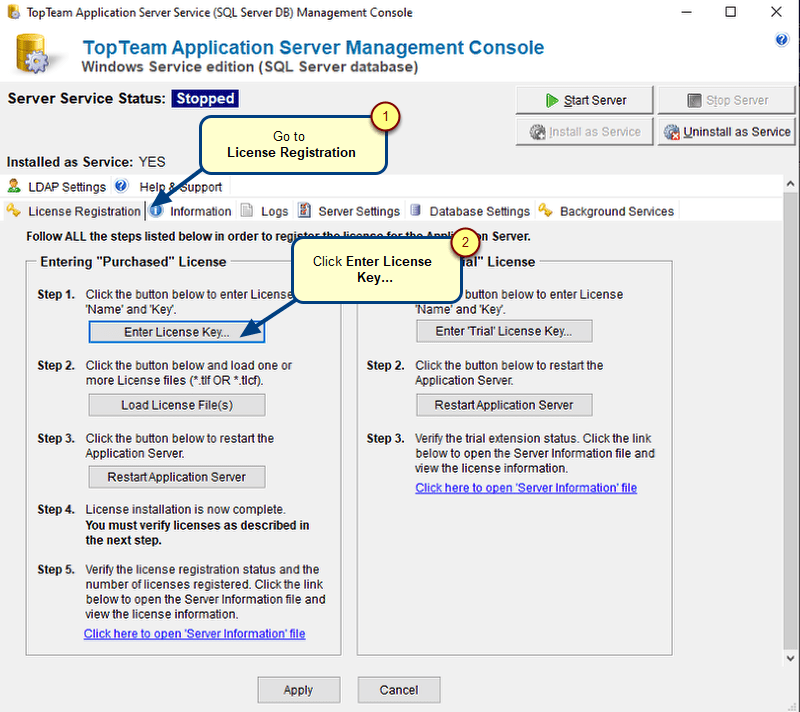Click the Uninstall as Service button
This screenshot has width=800, height=712.
[x=726, y=132]
